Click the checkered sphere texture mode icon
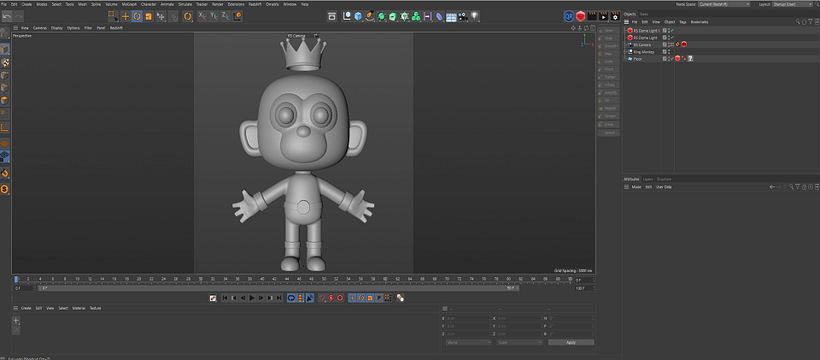The image size is (820, 360). (5, 62)
